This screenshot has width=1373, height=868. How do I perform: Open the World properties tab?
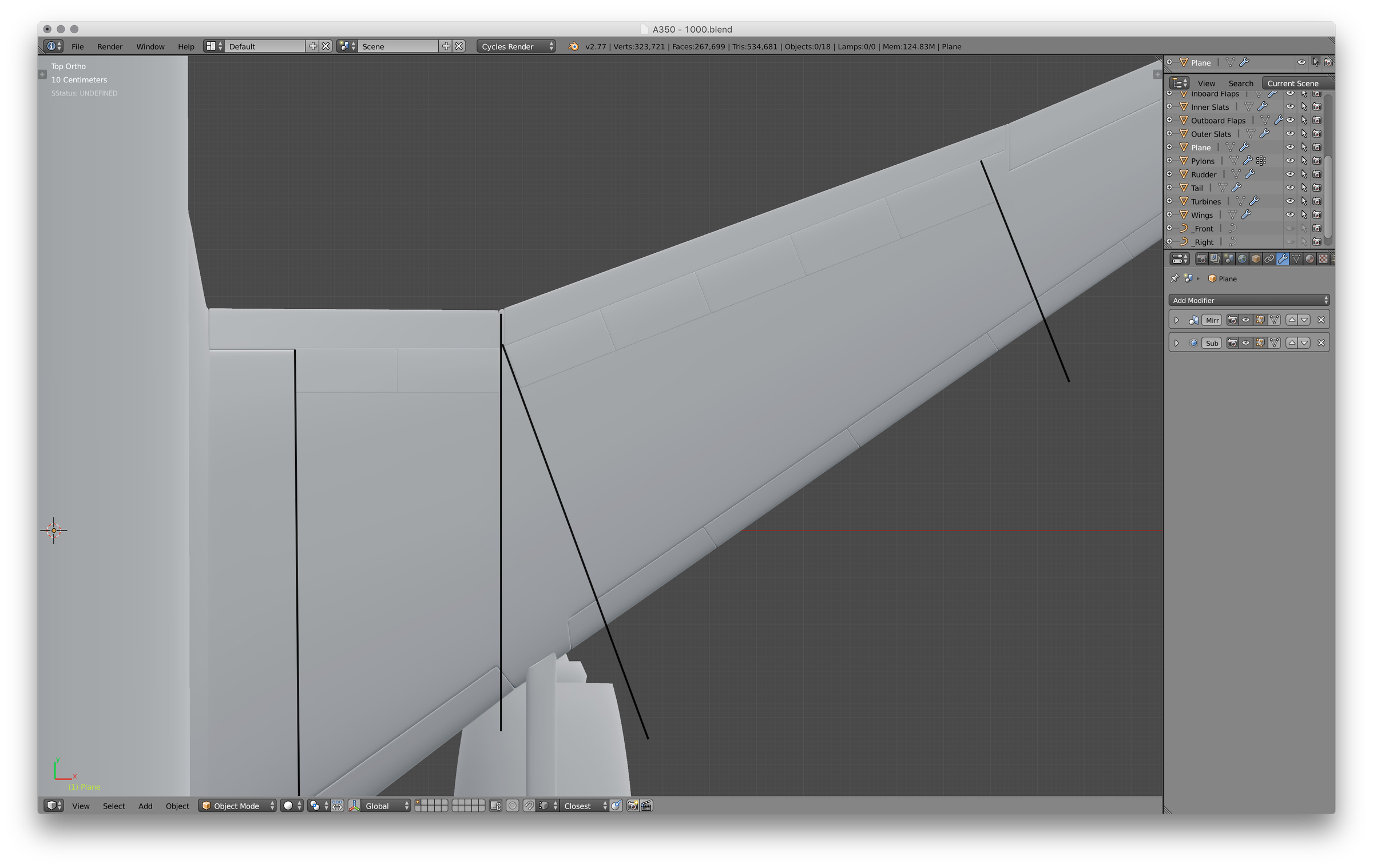(1242, 259)
